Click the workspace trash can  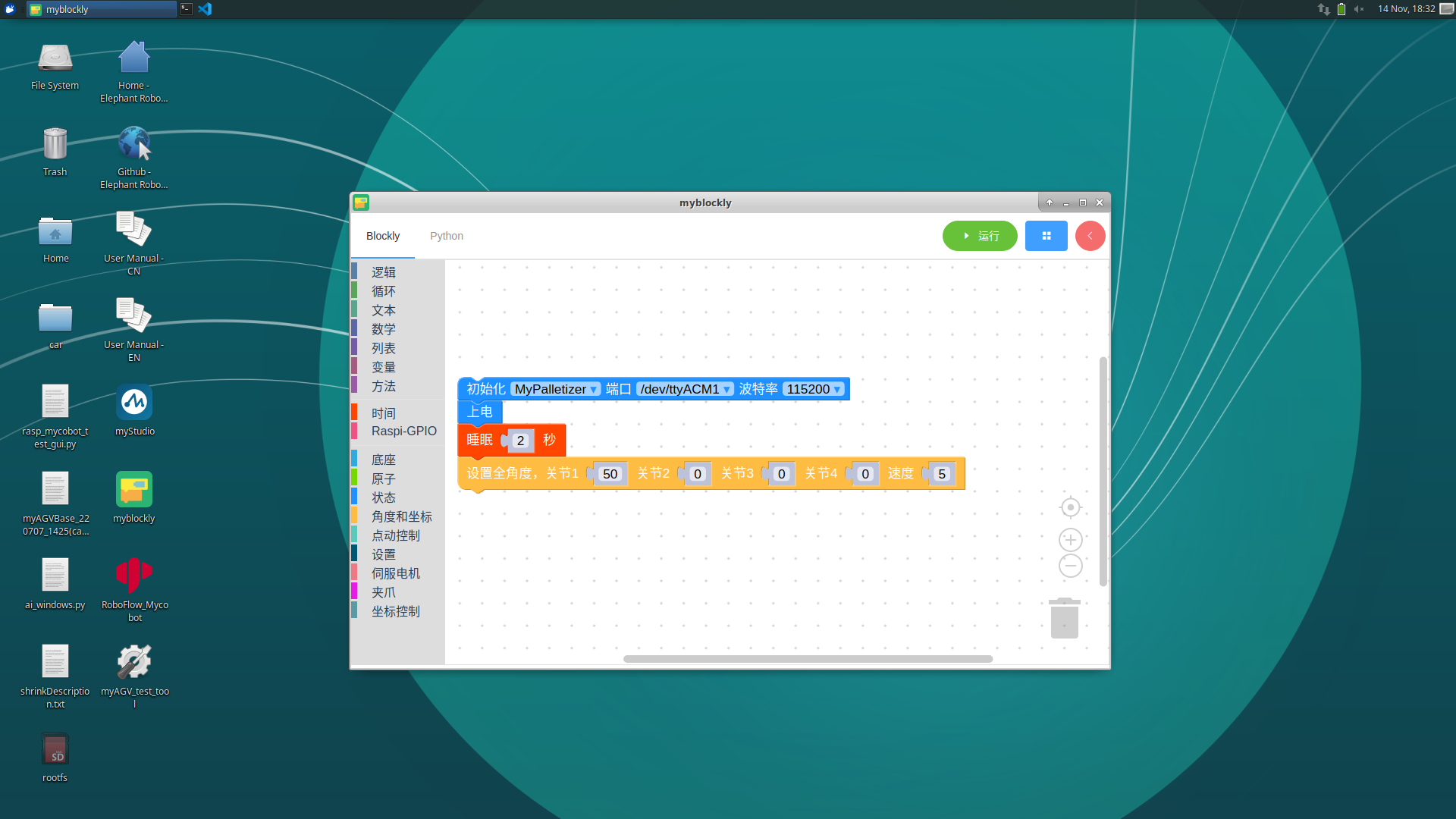[x=1065, y=618]
